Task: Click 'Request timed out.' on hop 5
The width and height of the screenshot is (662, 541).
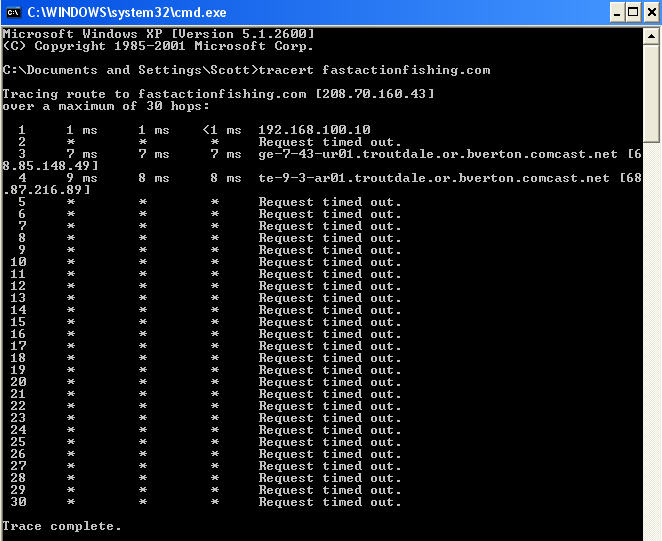Action: 330,202
